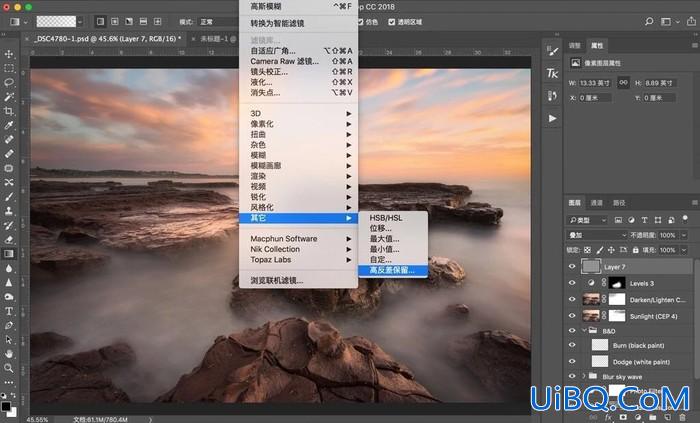Viewport: 700px width, 423px height.
Task: Switch to the 通道 tab
Action: [x=596, y=203]
